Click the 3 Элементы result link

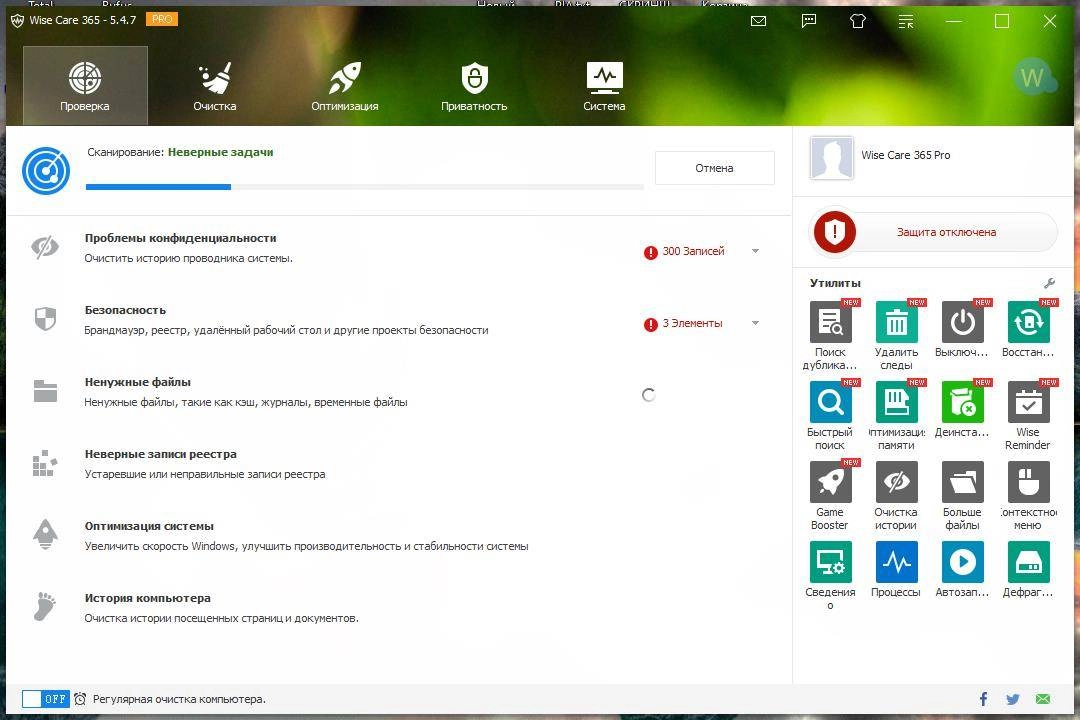click(x=692, y=323)
